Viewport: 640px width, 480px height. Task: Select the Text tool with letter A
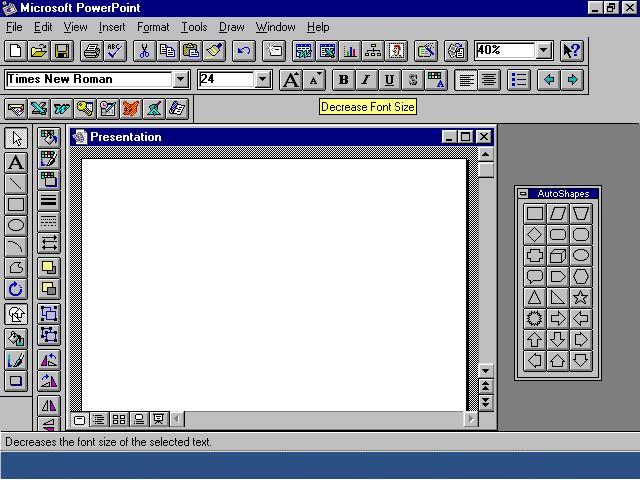[x=16, y=162]
